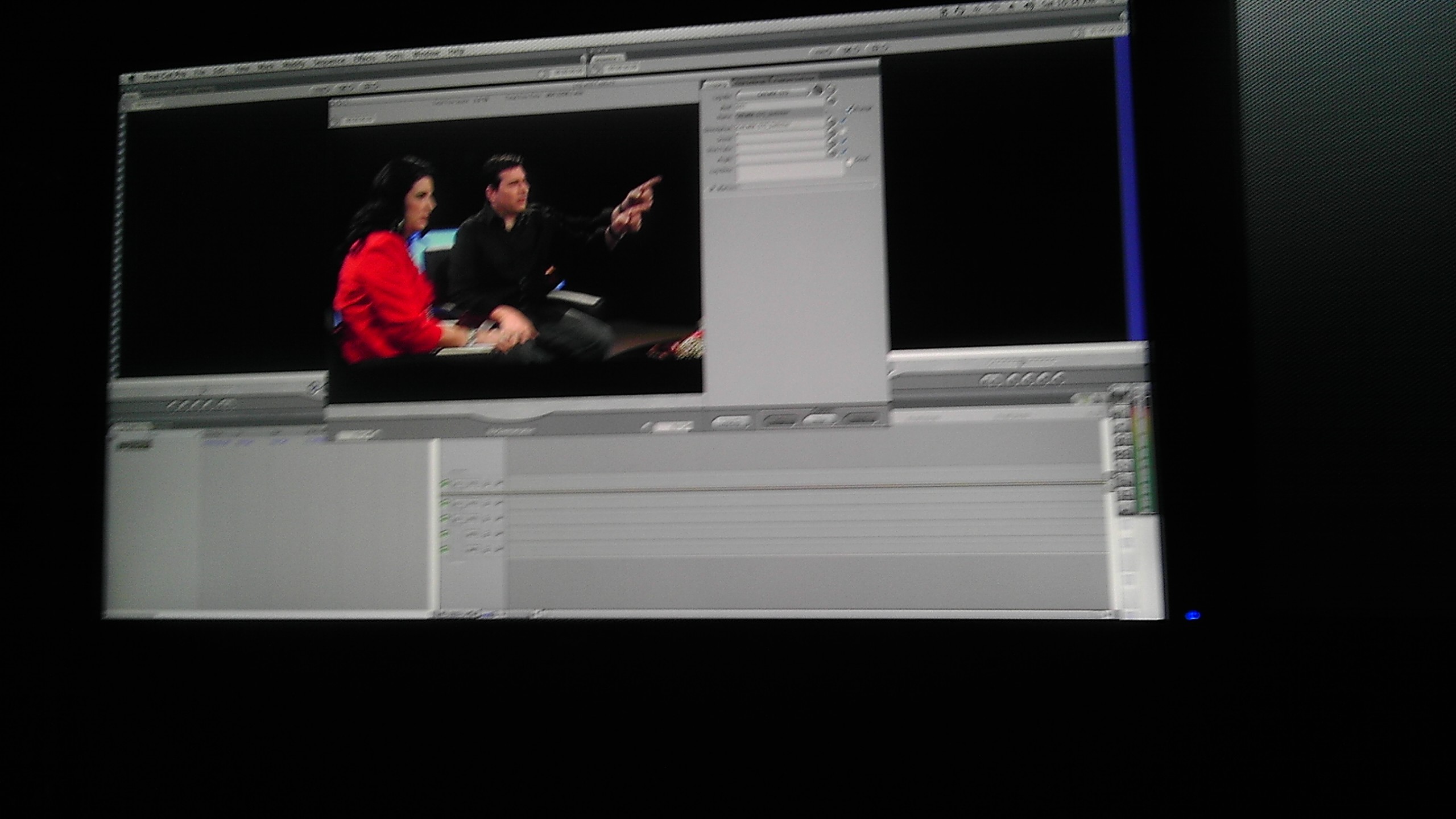The image size is (1456, 819).
Task: Toggle the first track visibility green light
Action: [x=445, y=483]
